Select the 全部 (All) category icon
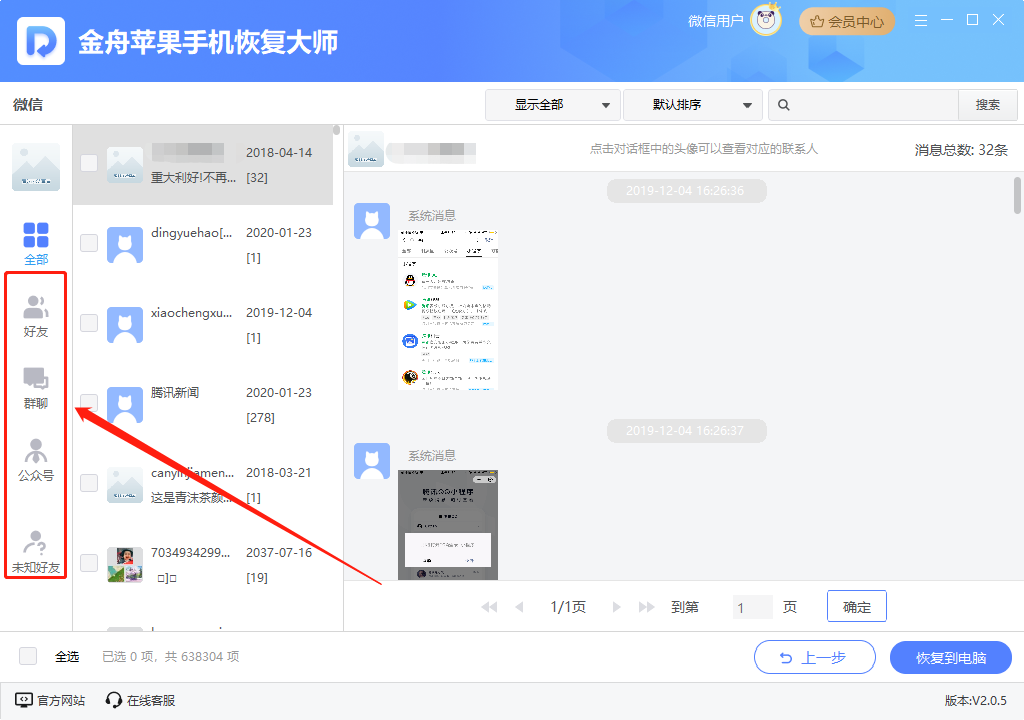 [x=36, y=243]
